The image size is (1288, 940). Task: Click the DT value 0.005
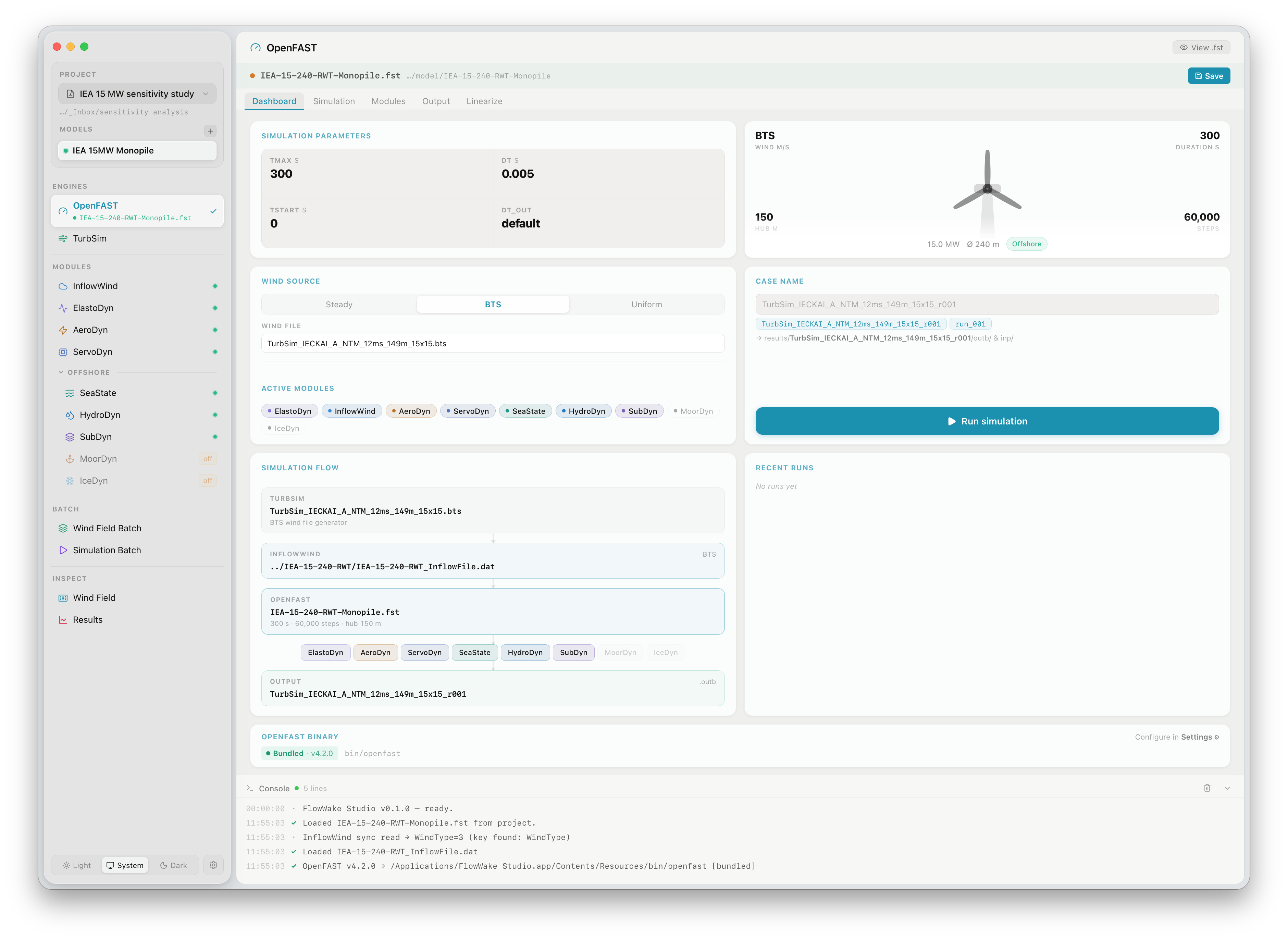[x=518, y=174]
